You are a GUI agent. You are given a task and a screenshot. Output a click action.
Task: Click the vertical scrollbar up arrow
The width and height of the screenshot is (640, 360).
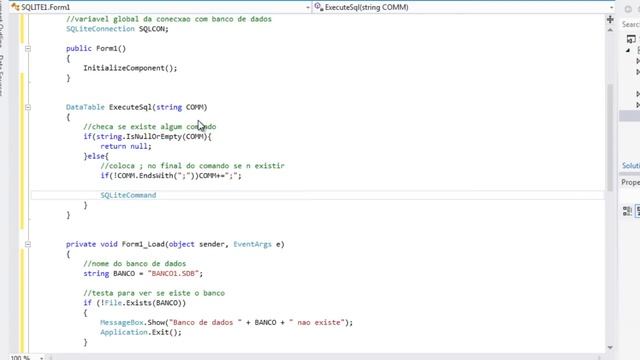pos(610,30)
